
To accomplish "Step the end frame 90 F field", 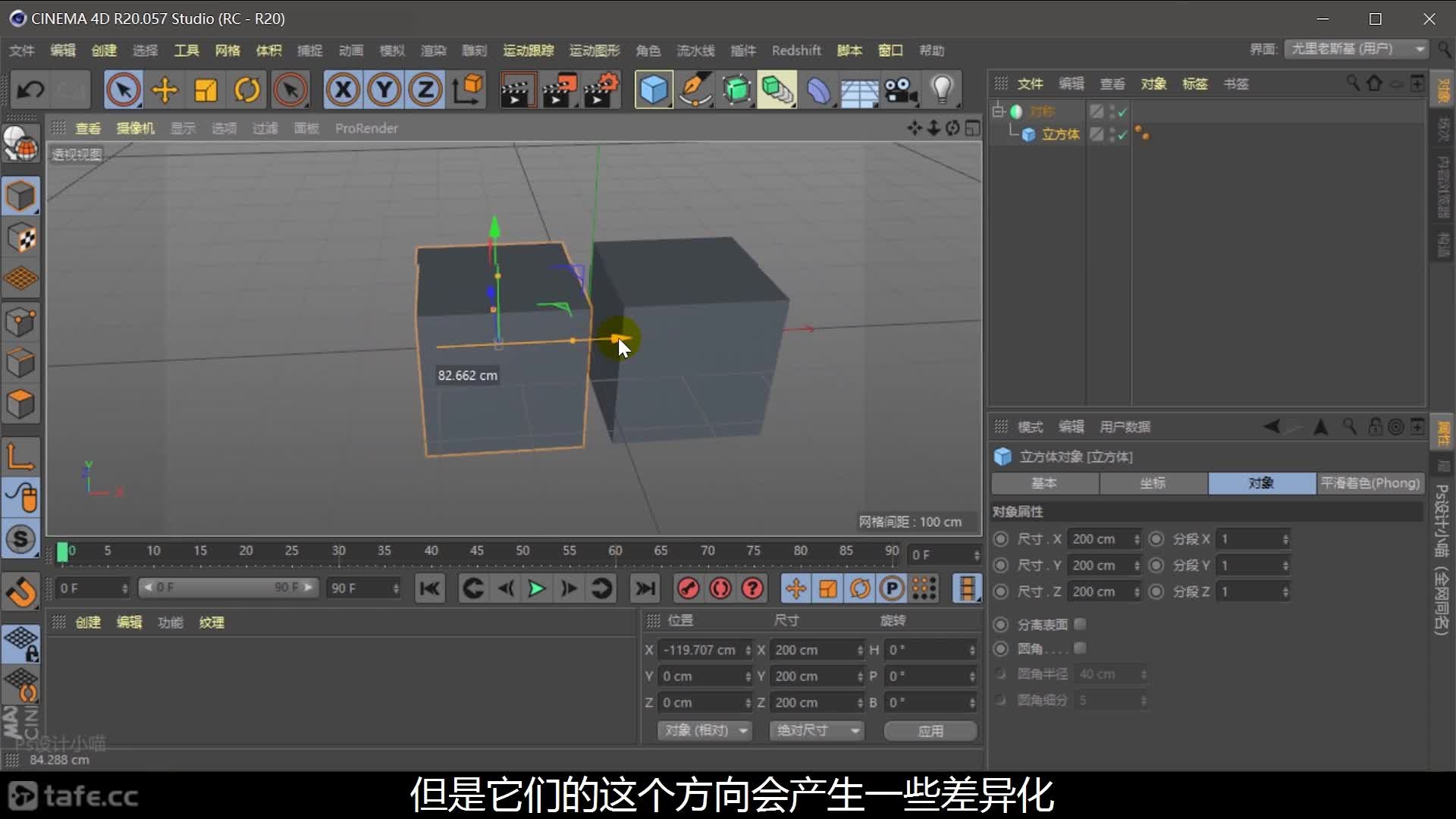I will (396, 588).
